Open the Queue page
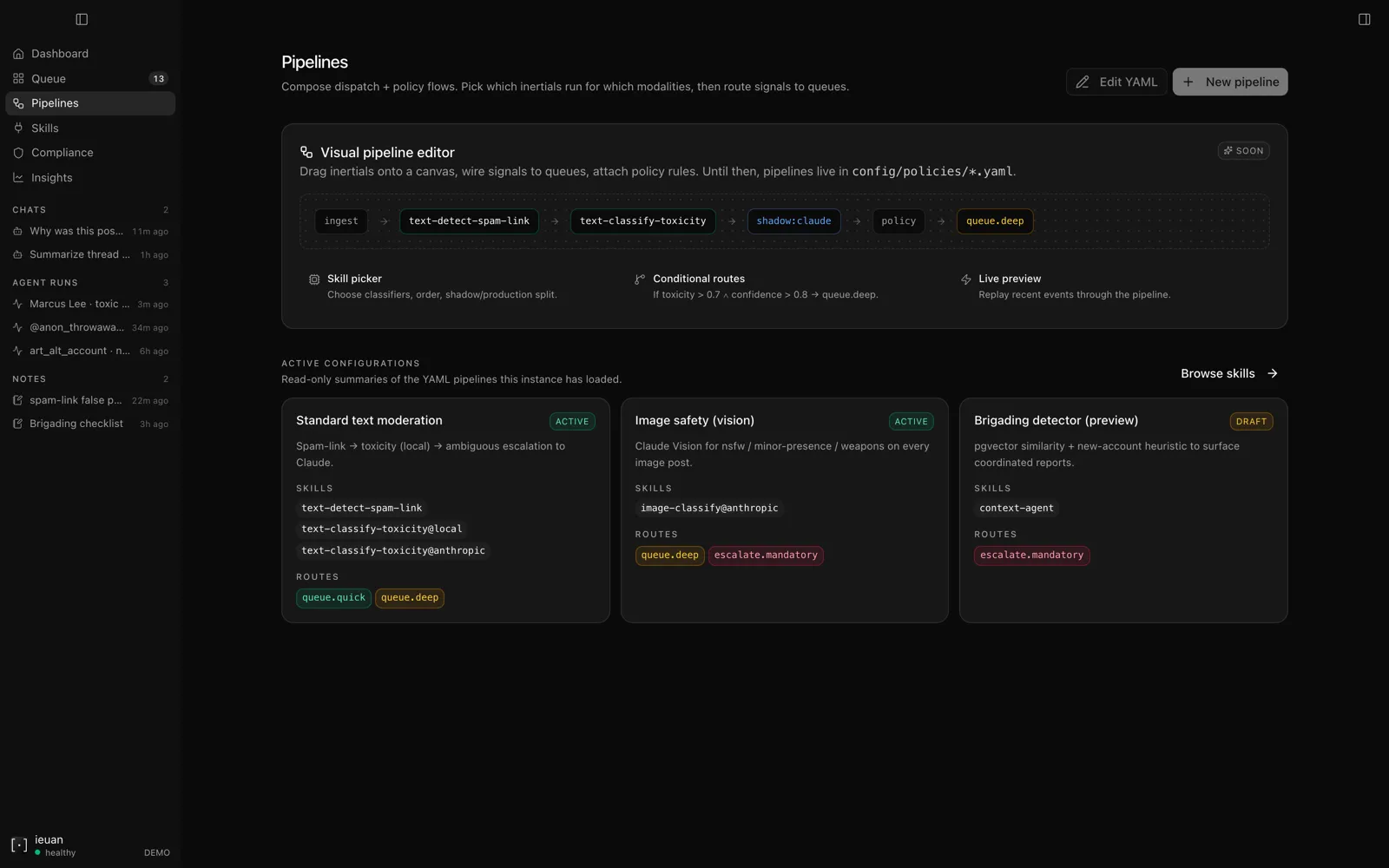The image size is (1389, 868). (x=90, y=78)
